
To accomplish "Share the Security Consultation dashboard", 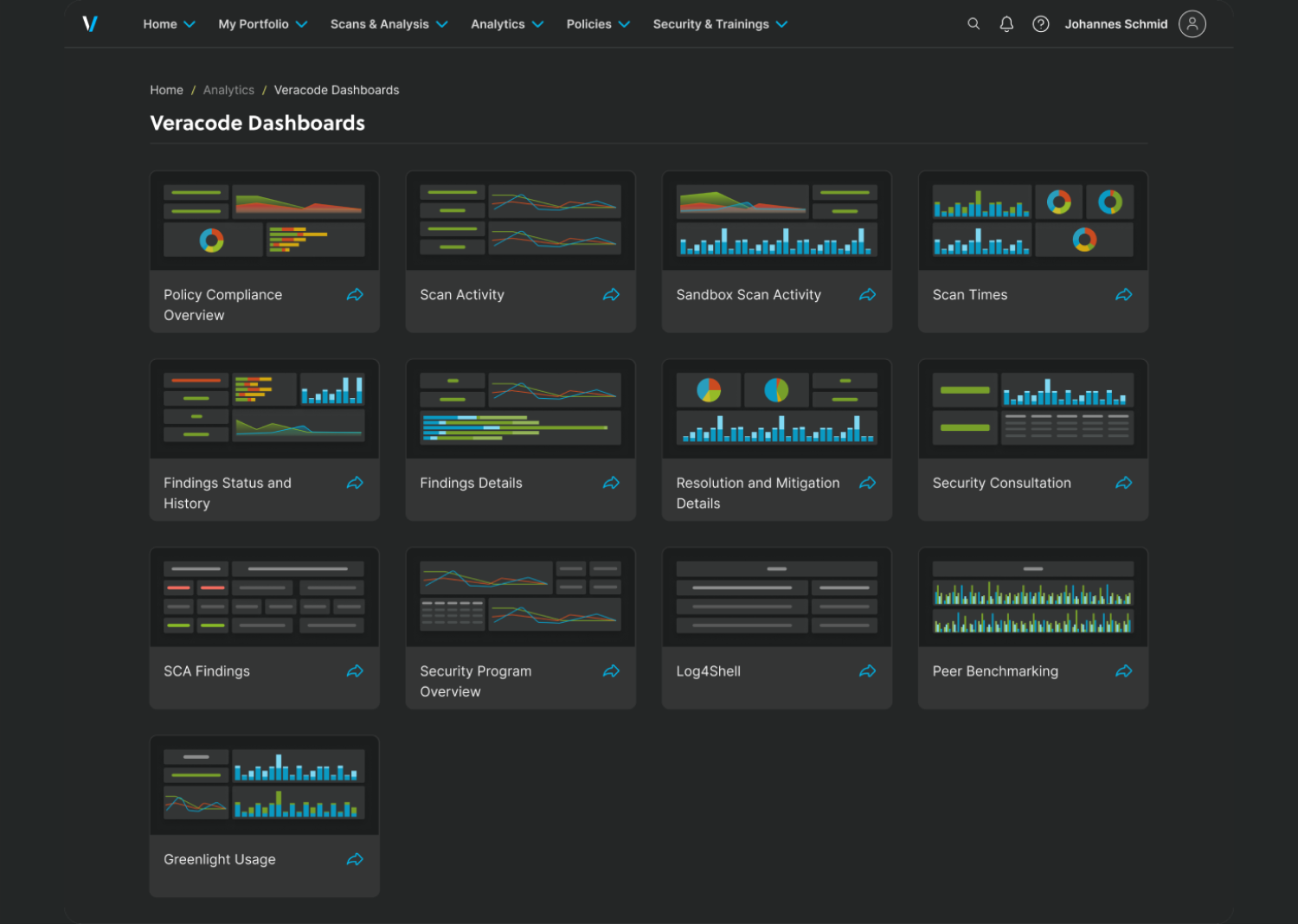I will 1123,483.
